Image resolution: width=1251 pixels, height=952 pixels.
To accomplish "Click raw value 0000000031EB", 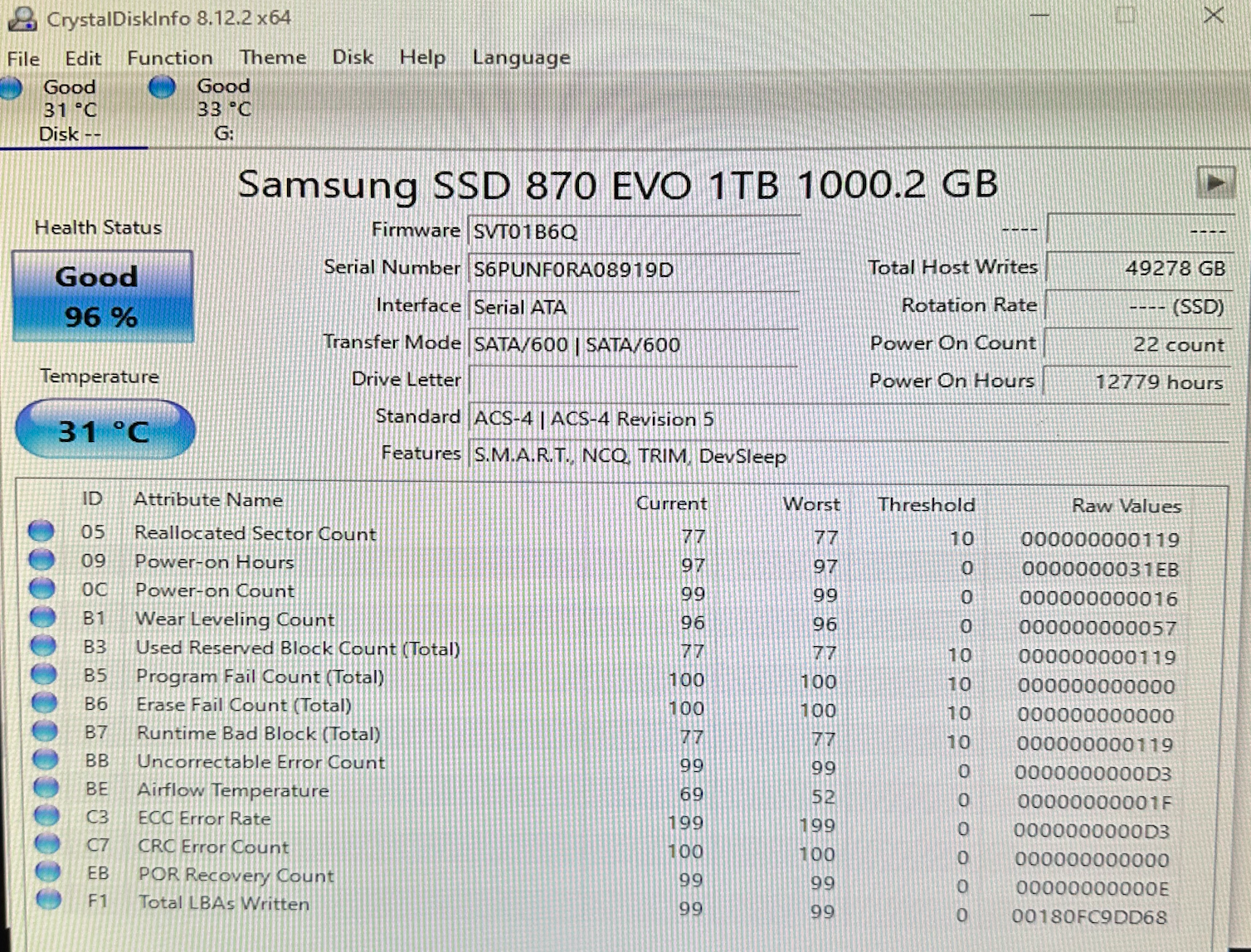I will [x=1100, y=569].
